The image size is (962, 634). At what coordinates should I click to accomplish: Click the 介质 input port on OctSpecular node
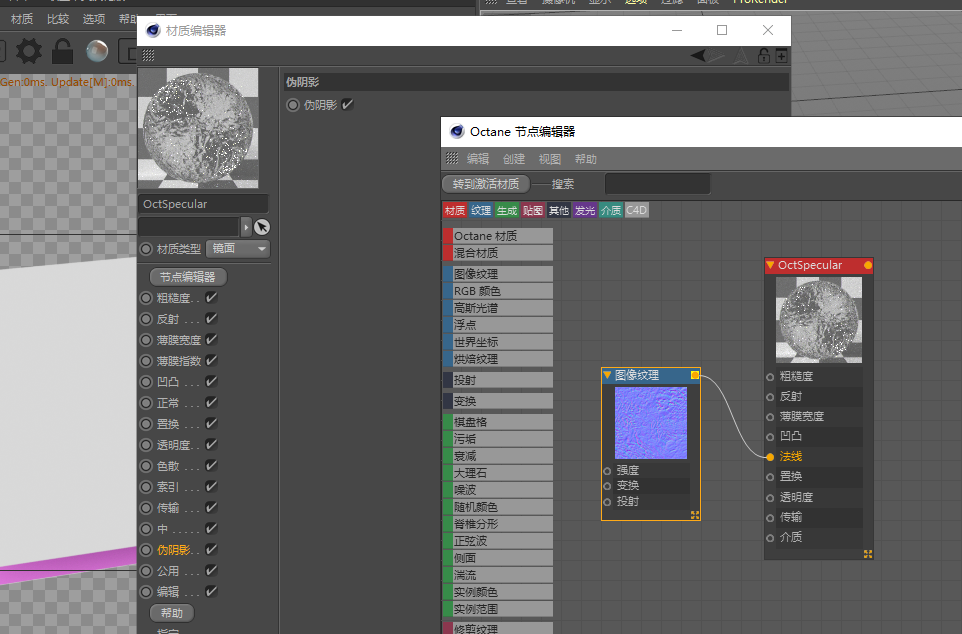click(770, 538)
